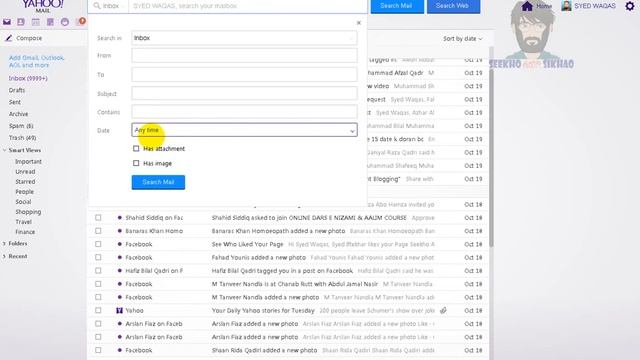Image resolution: width=640 pixels, height=360 pixels.
Task: Select checkbox for Yahoo daily stories email
Action: [98, 311]
